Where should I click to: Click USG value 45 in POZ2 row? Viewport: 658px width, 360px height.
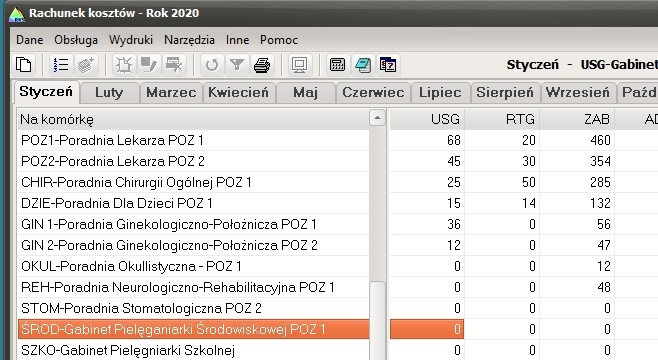[x=454, y=161]
